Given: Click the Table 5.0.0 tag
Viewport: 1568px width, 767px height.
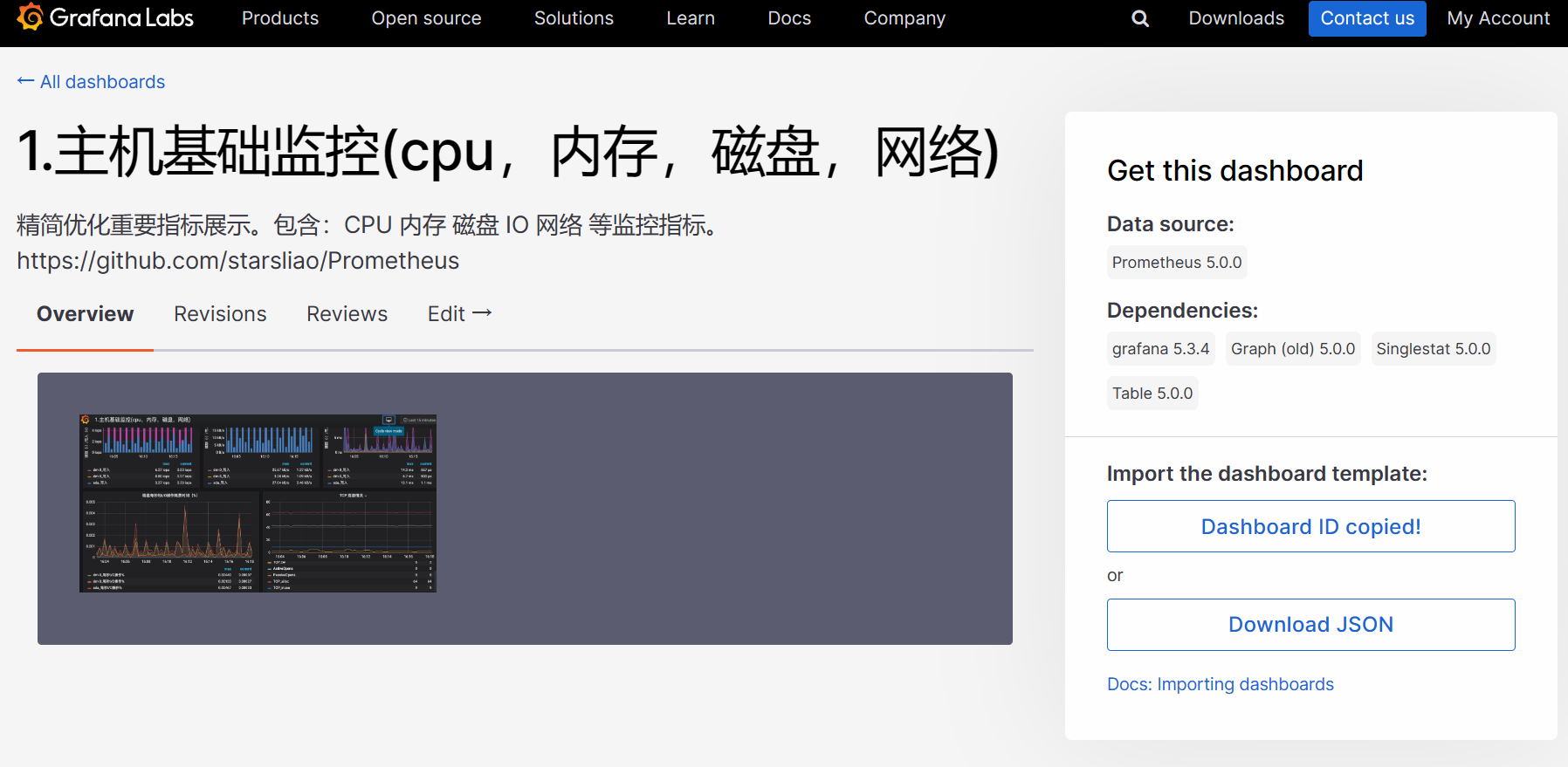Looking at the screenshot, I should coord(1152,394).
